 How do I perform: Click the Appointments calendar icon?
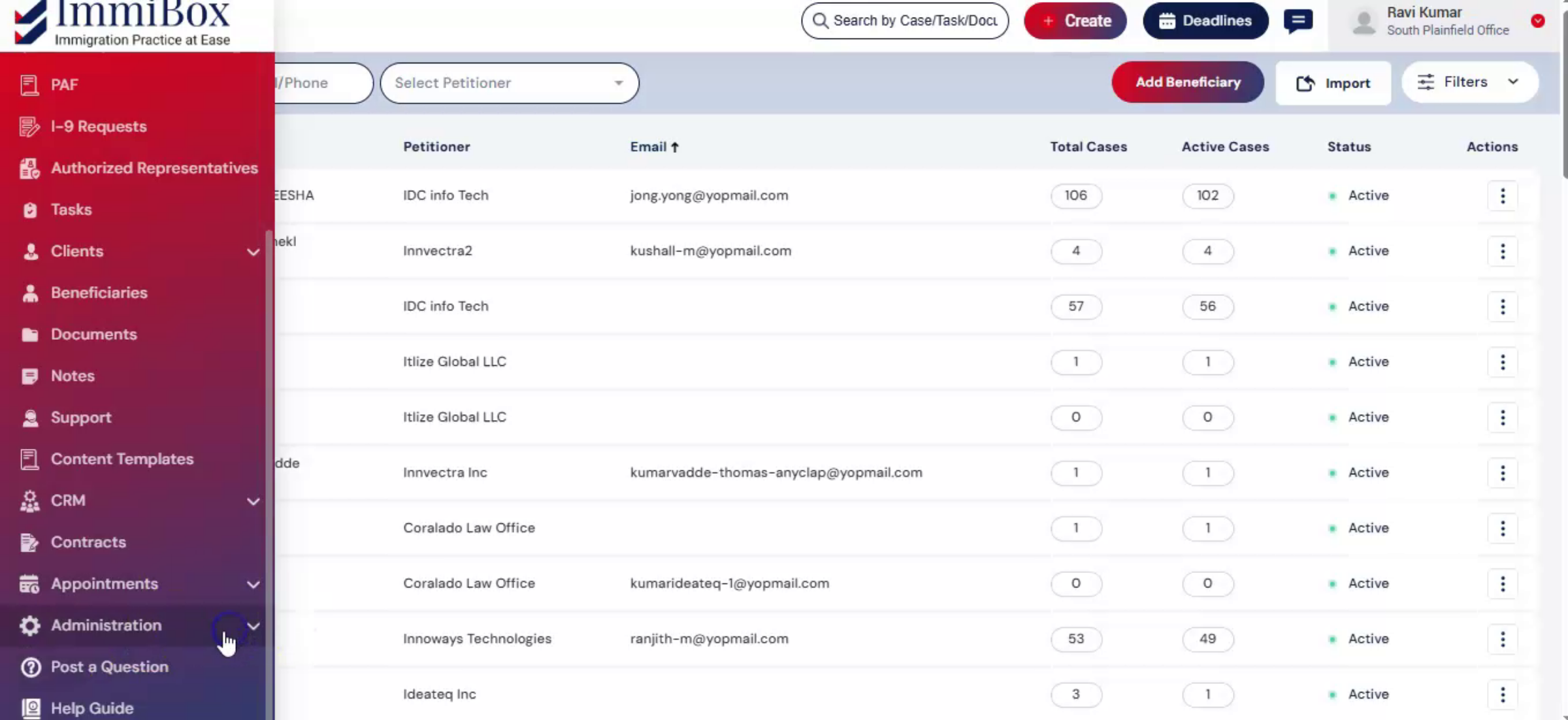(29, 584)
